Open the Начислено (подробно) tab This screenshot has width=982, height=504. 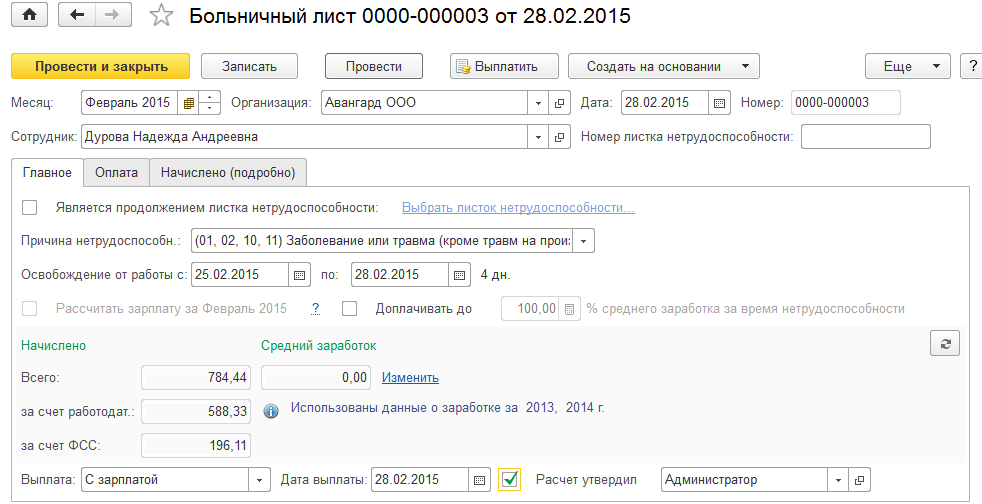click(x=228, y=172)
